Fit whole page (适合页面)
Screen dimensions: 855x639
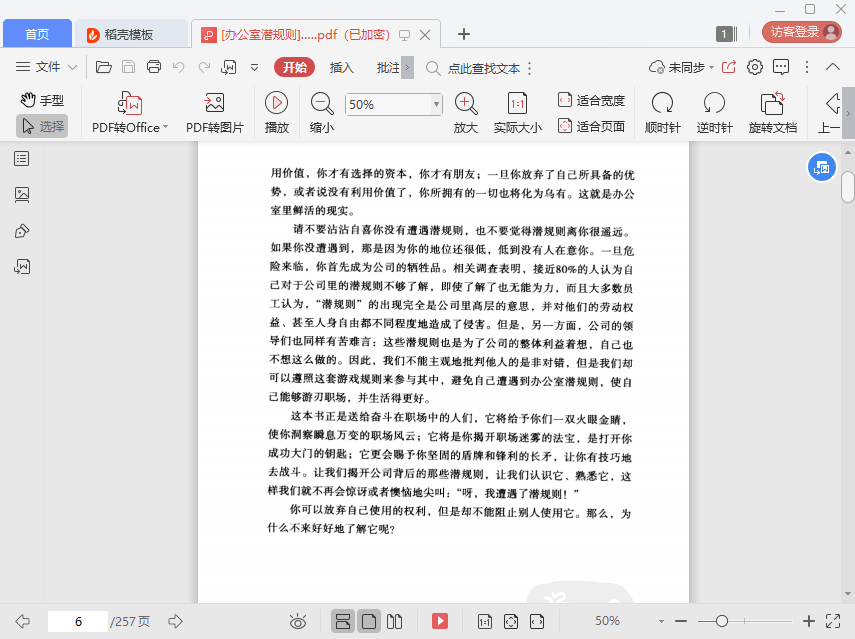[x=592, y=126]
